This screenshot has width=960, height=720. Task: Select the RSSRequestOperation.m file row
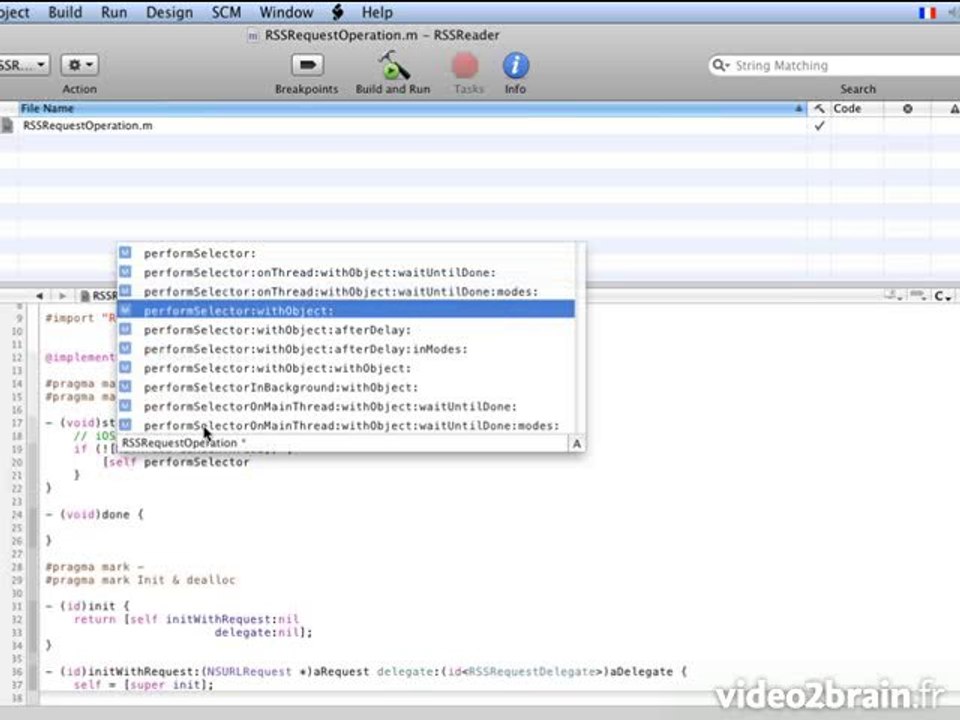coord(480,126)
